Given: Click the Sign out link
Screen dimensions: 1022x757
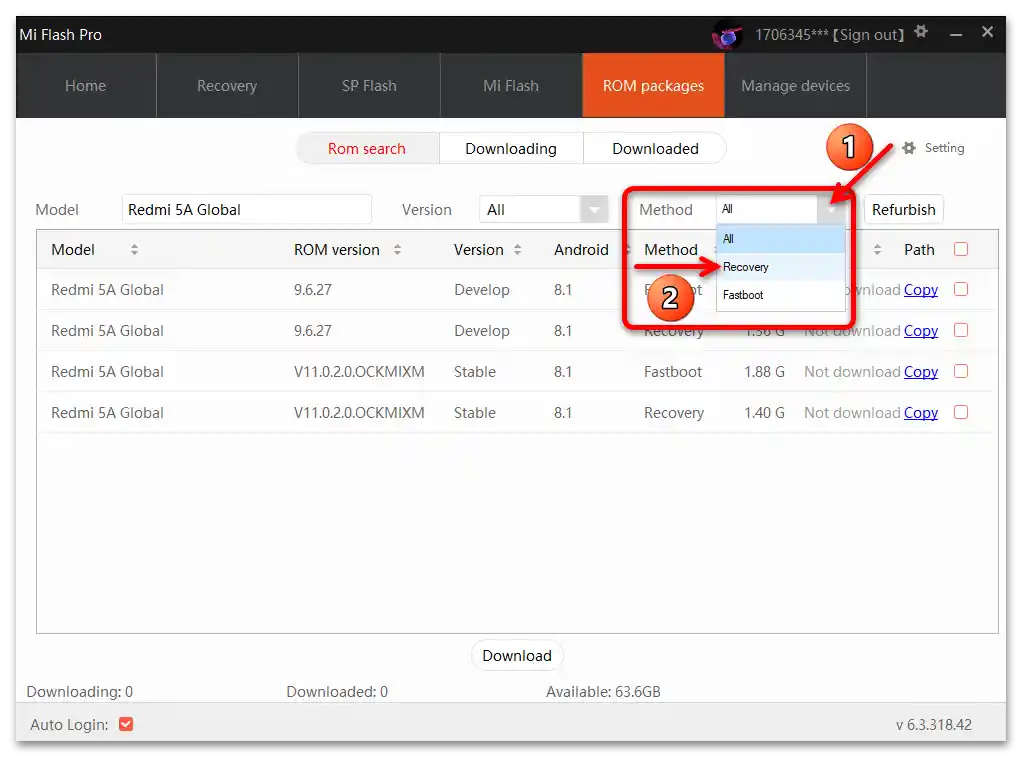Looking at the screenshot, I should coord(868,35).
